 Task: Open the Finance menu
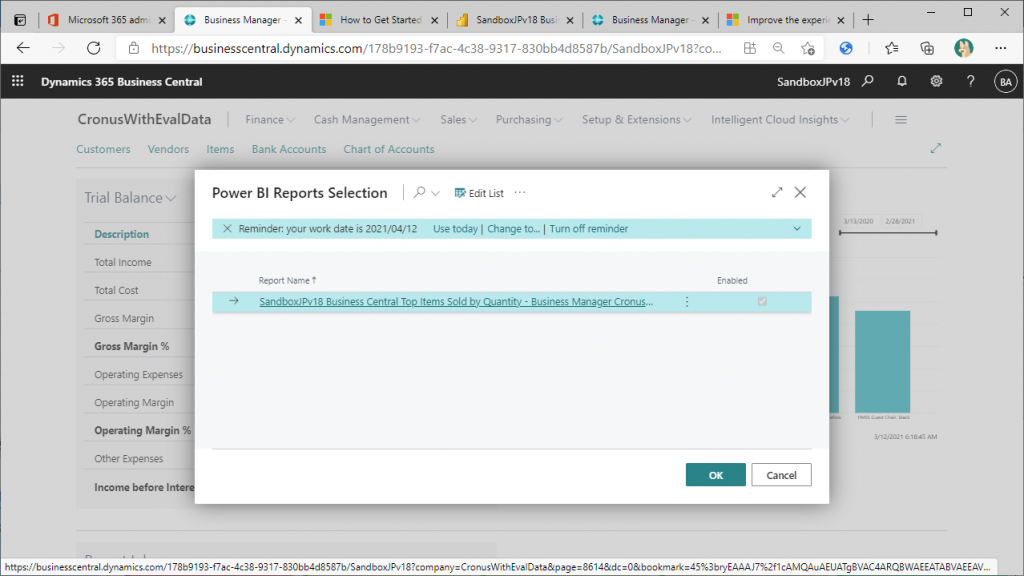coord(270,120)
